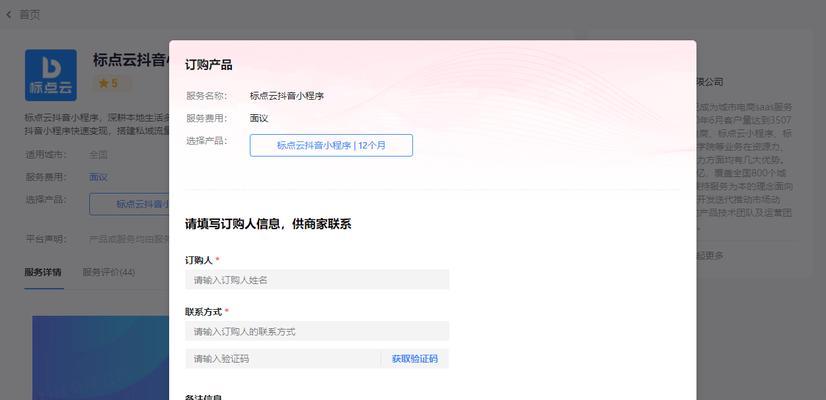Click the 请填写订购人信息，供商家联系 heading

(x=268, y=224)
